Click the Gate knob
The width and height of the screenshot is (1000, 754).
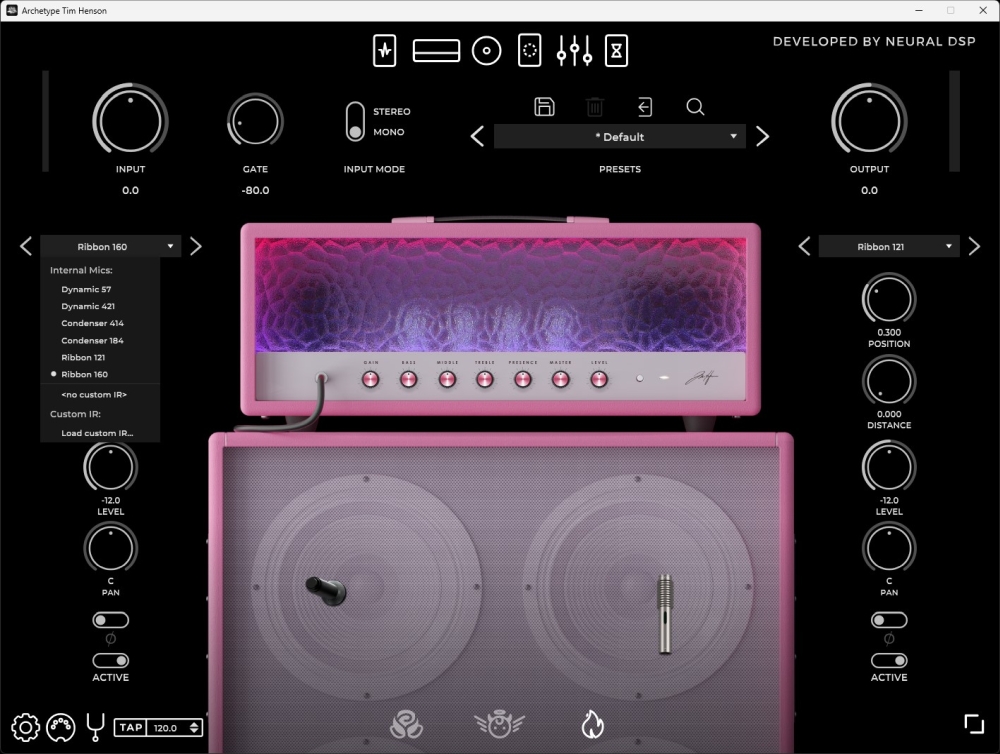pyautogui.click(x=255, y=121)
